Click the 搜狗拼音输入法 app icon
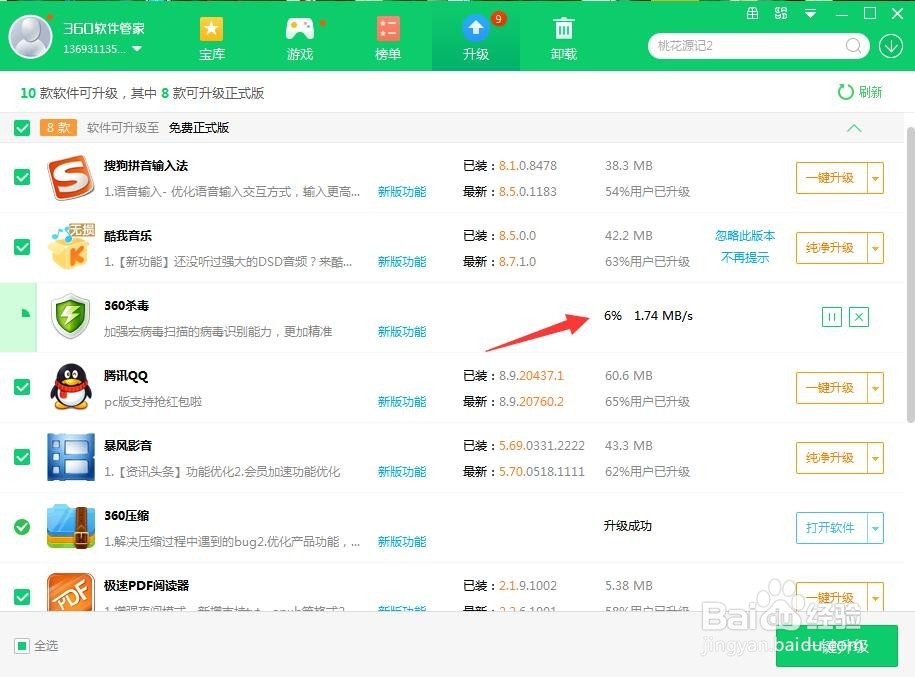 (71, 177)
